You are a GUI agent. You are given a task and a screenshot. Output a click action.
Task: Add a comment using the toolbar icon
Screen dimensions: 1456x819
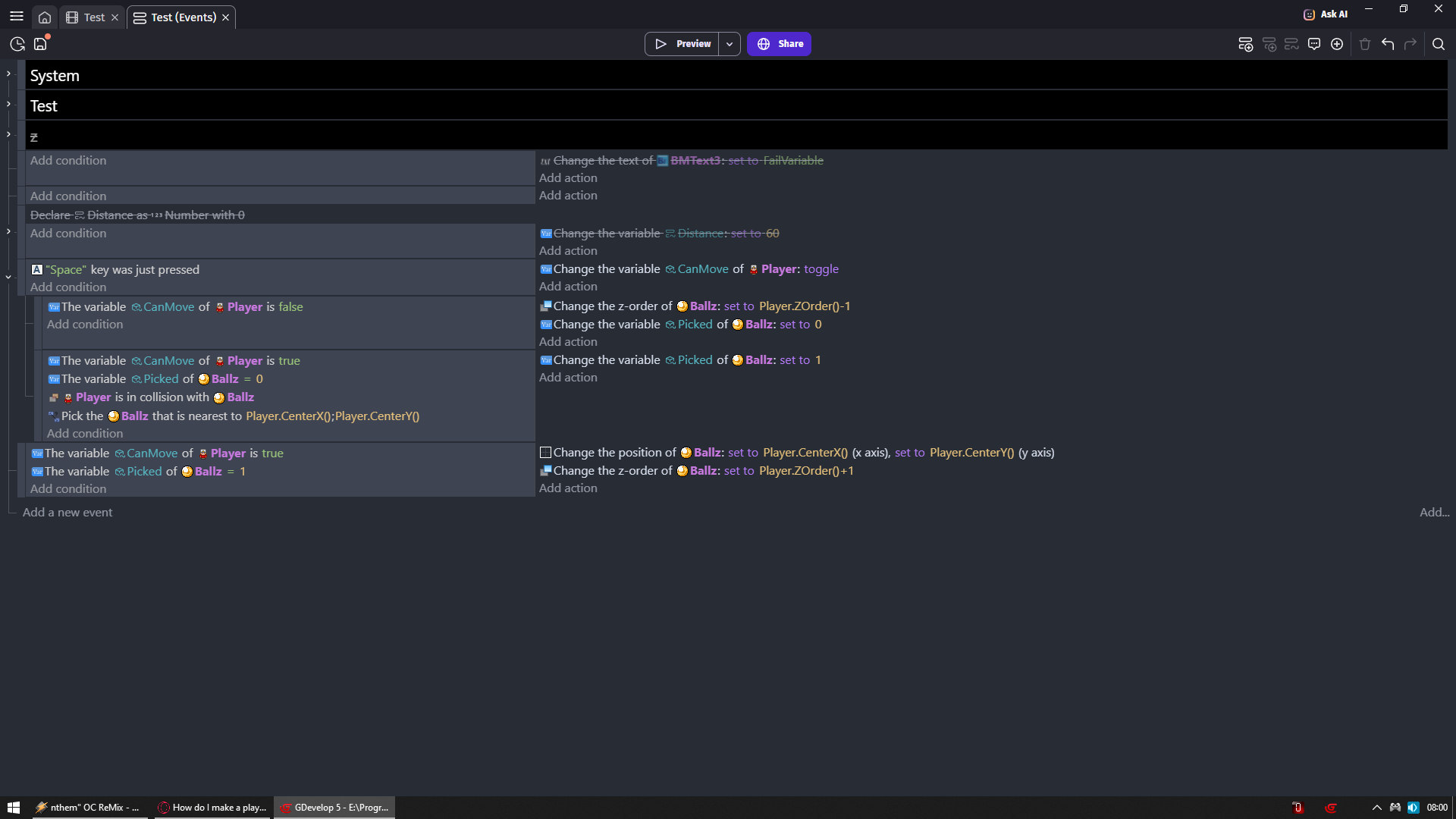tap(1314, 44)
